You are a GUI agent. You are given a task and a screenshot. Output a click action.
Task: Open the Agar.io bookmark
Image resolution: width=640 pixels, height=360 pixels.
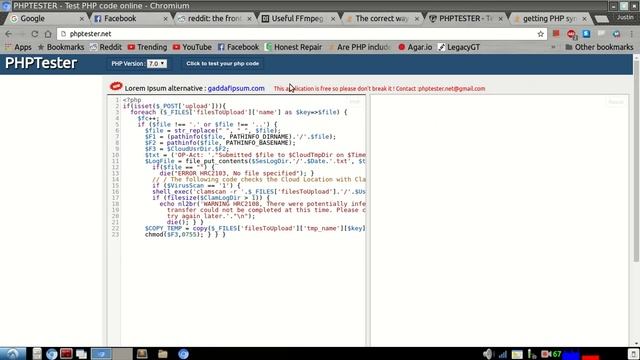(x=415, y=47)
